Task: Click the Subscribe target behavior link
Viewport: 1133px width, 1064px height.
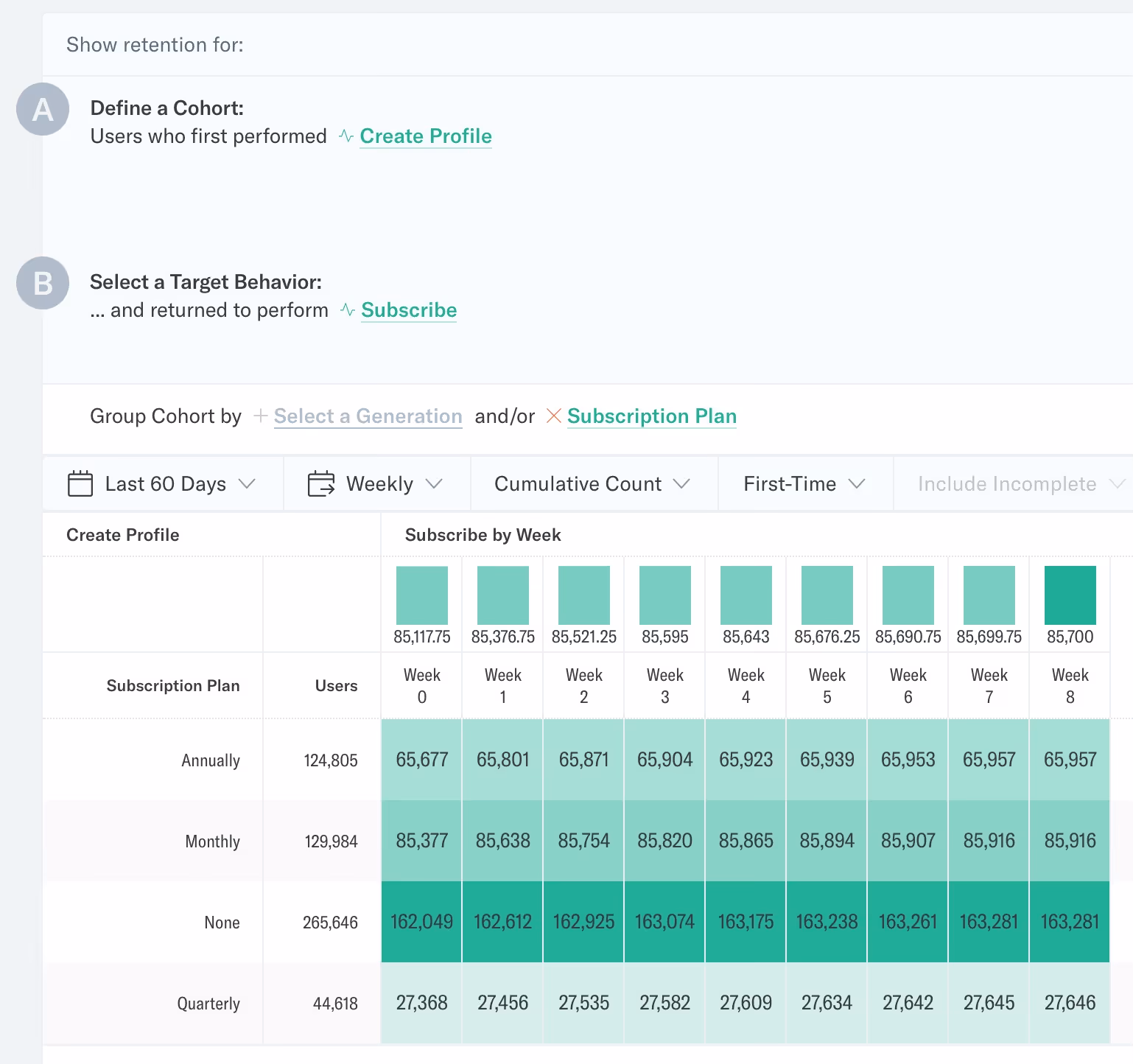Action: (x=409, y=310)
